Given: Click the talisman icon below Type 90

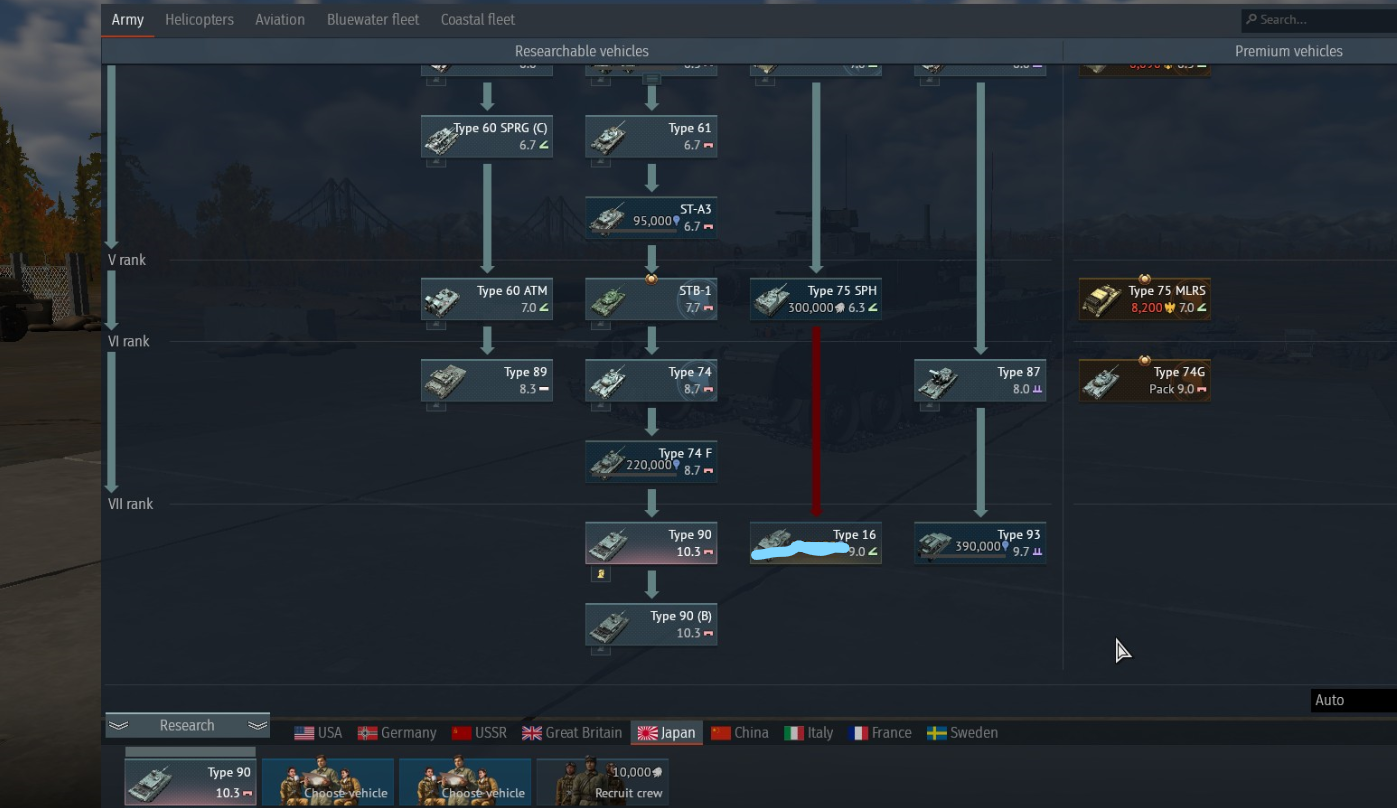Looking at the screenshot, I should [x=600, y=574].
